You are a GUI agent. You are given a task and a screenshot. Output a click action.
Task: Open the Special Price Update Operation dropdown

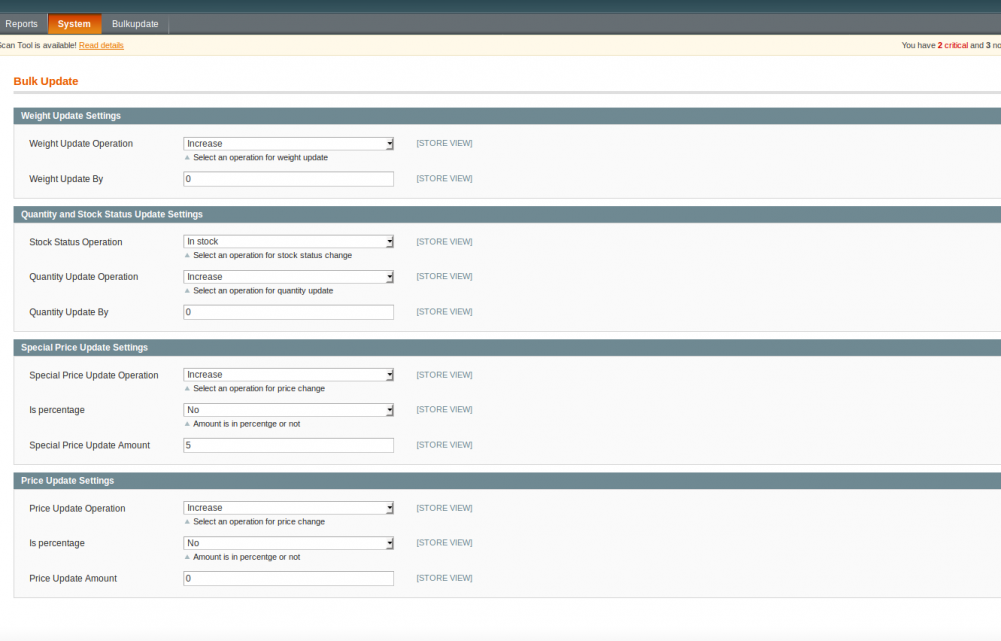[x=288, y=374]
